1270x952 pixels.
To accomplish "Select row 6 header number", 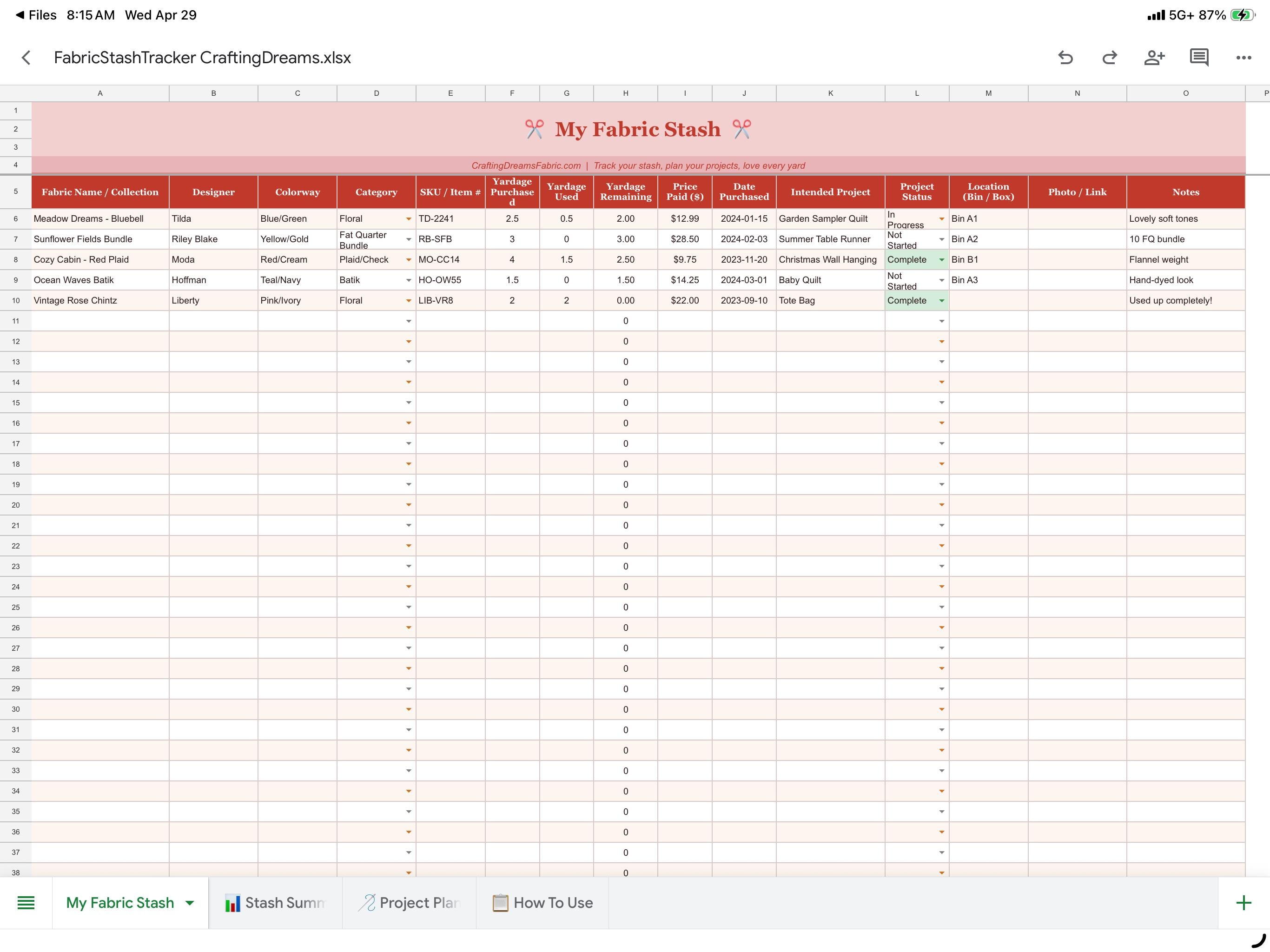I will [x=15, y=219].
